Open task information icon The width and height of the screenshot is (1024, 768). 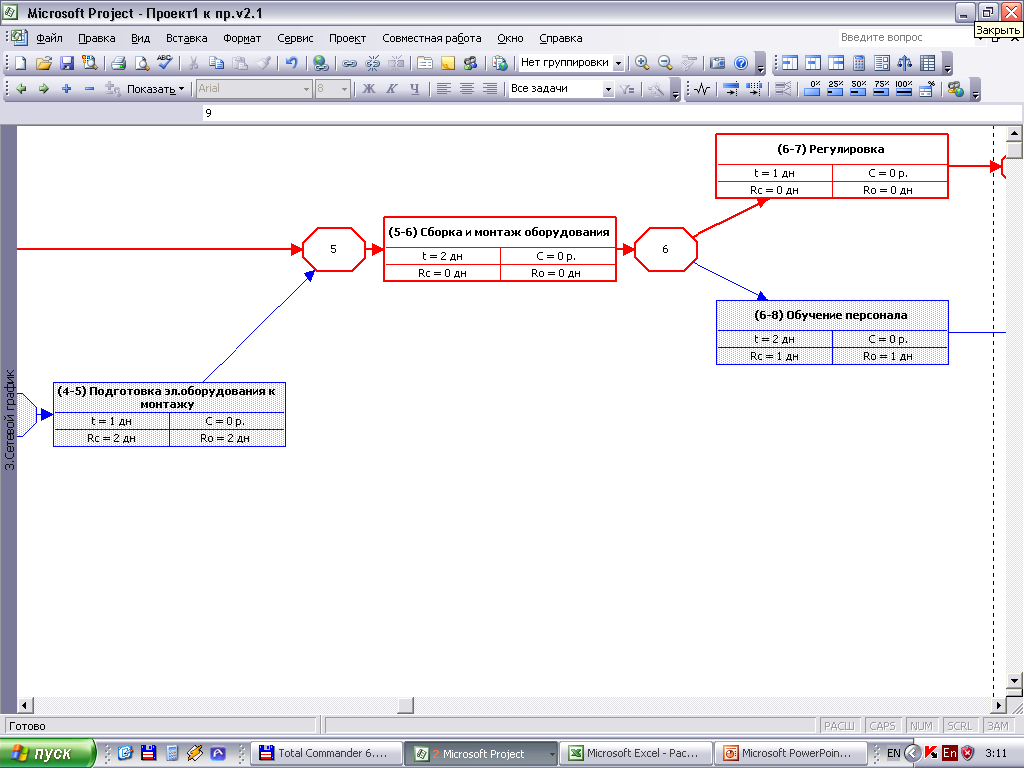coord(425,63)
